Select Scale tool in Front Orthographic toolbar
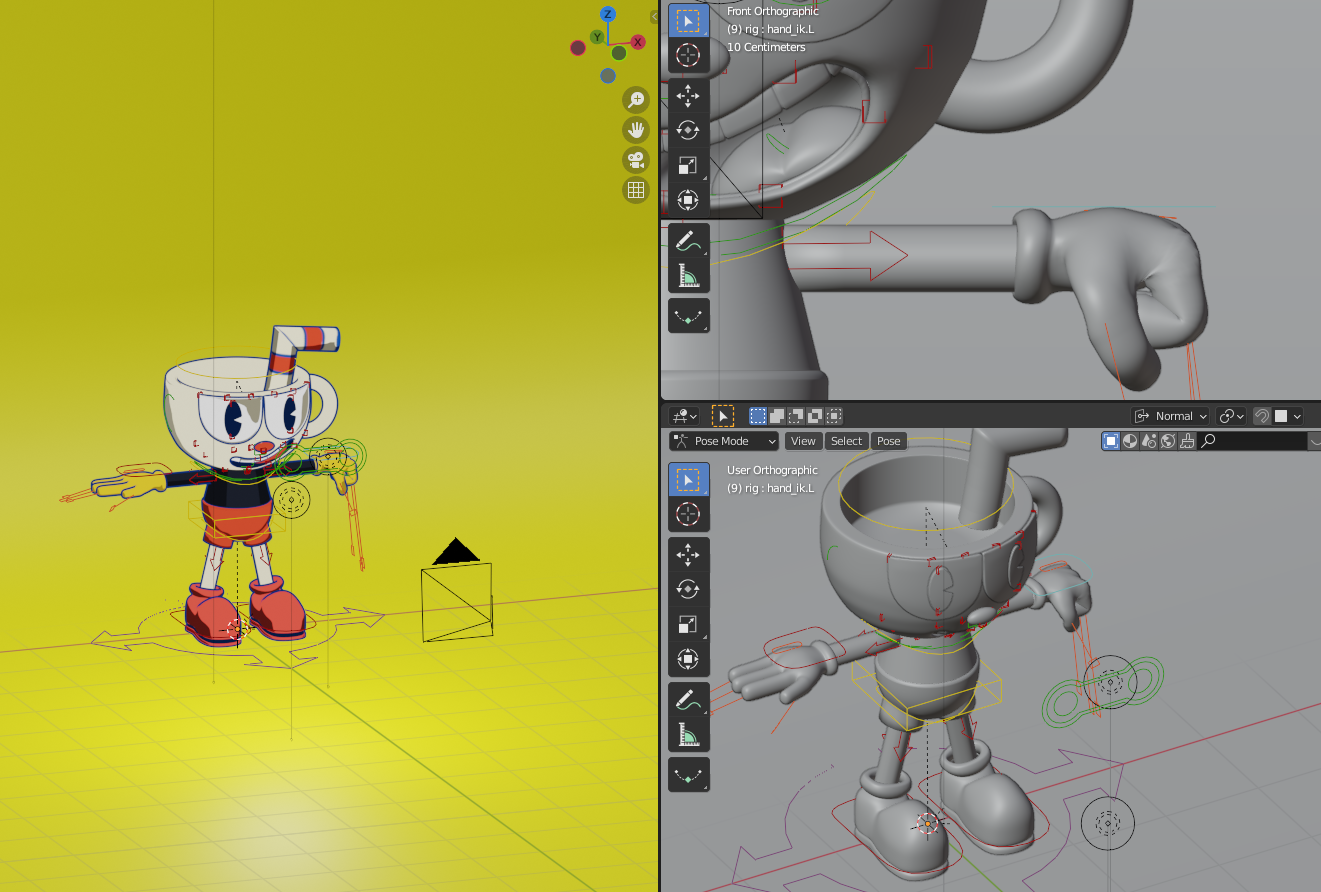 (688, 166)
